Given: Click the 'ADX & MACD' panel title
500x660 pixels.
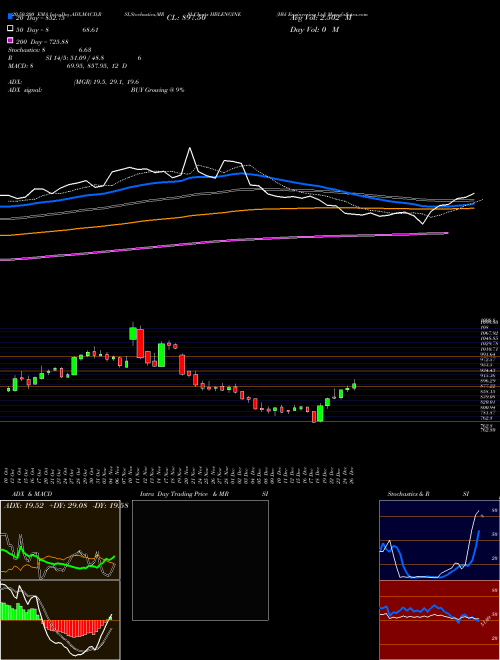Looking at the screenshot, I should coord(32,494).
